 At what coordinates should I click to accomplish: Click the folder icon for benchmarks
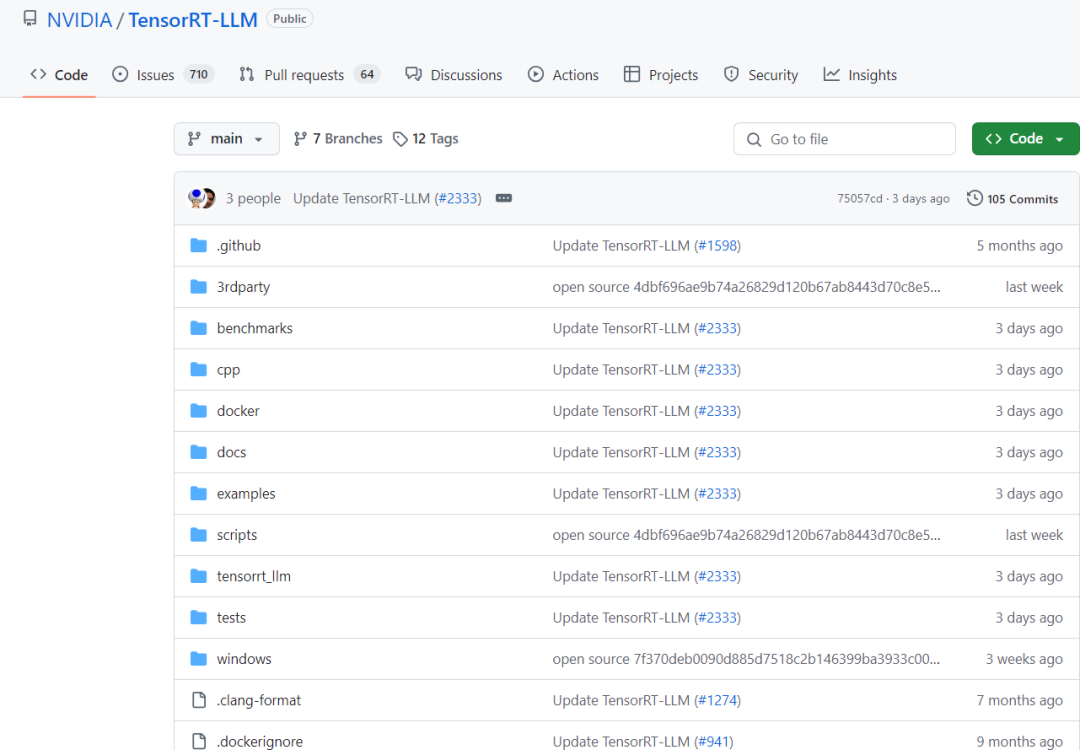(x=198, y=328)
